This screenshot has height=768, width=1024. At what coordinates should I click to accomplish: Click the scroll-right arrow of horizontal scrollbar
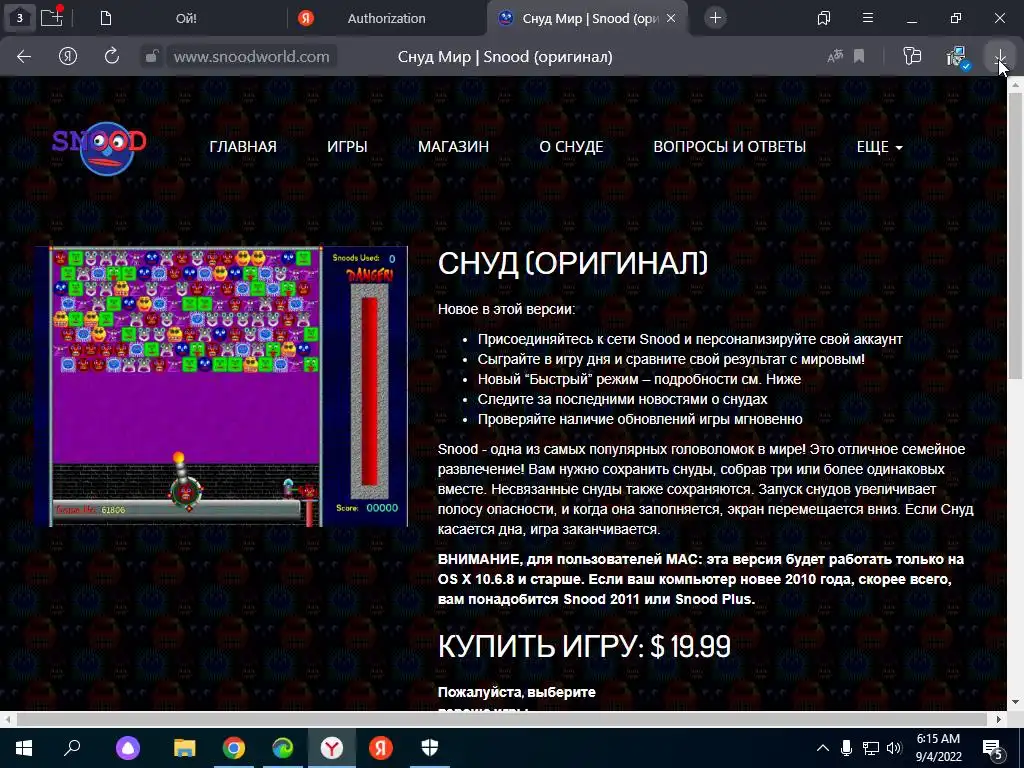pyautogui.click(x=999, y=719)
